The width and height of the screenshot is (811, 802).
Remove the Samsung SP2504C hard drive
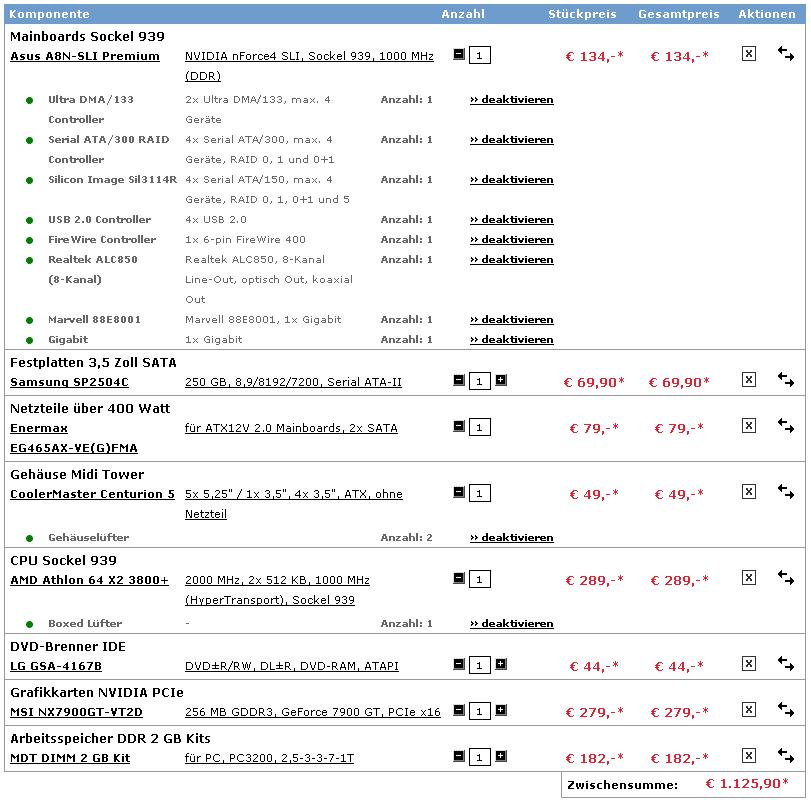pos(748,380)
